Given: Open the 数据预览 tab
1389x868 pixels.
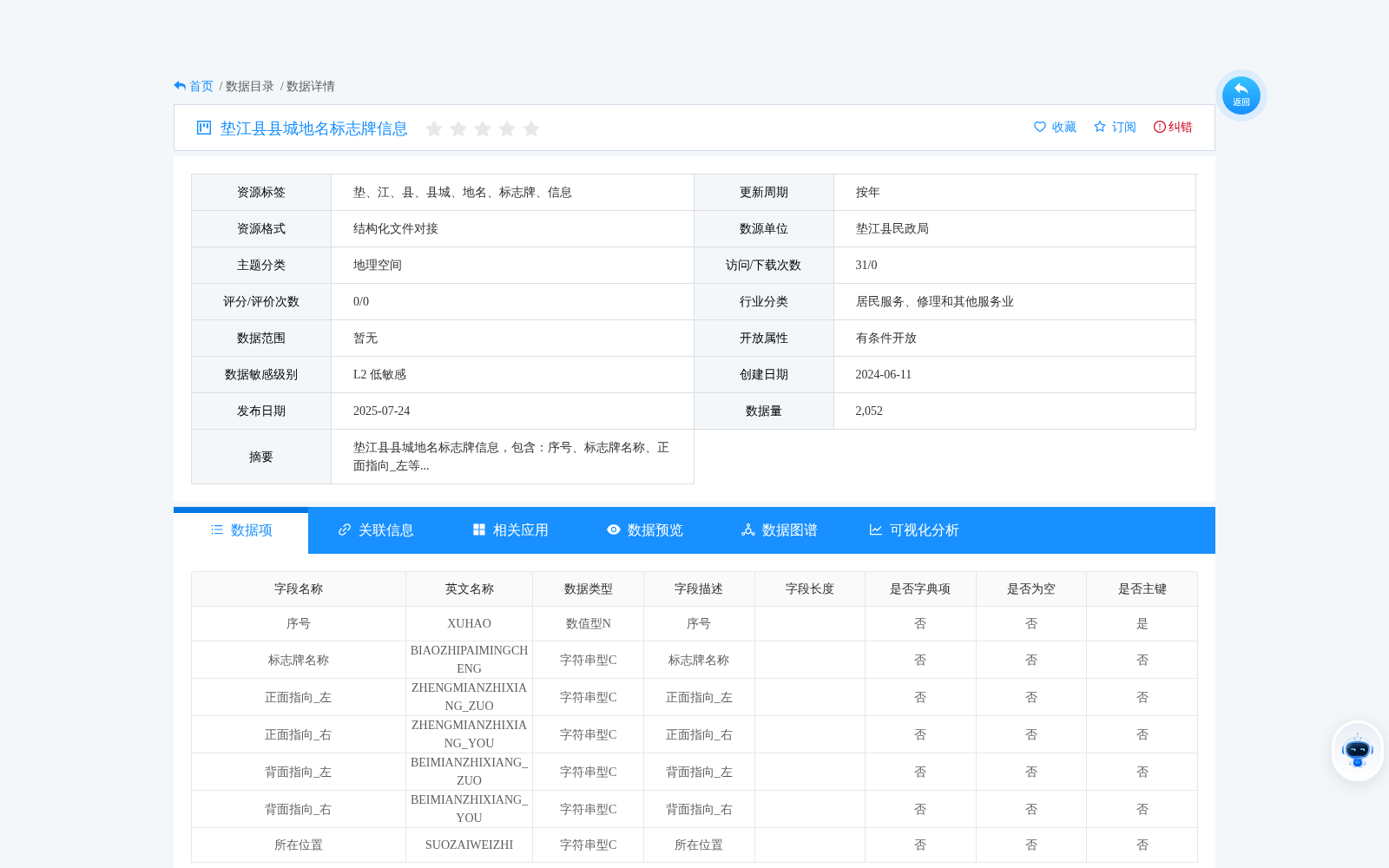Looking at the screenshot, I should click(x=645, y=530).
